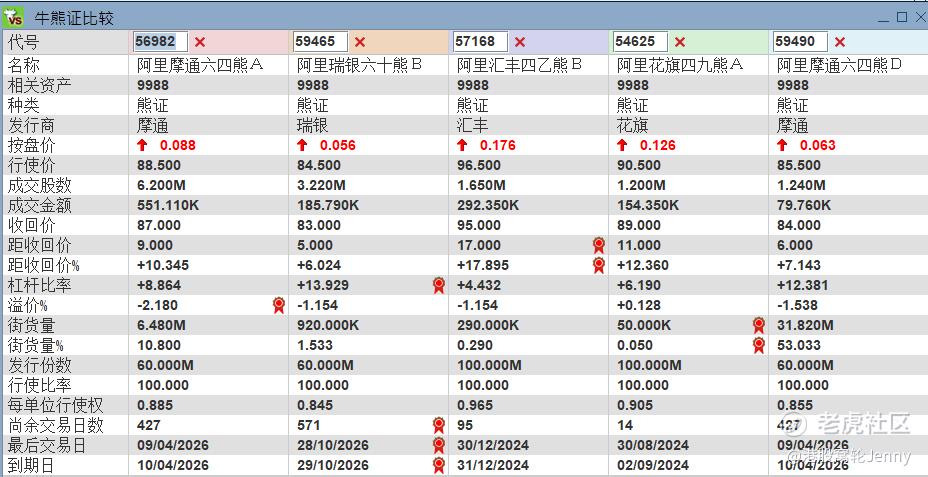Select name 阿里花旗四九熊A
The height and width of the screenshot is (477, 928).
click(680, 65)
